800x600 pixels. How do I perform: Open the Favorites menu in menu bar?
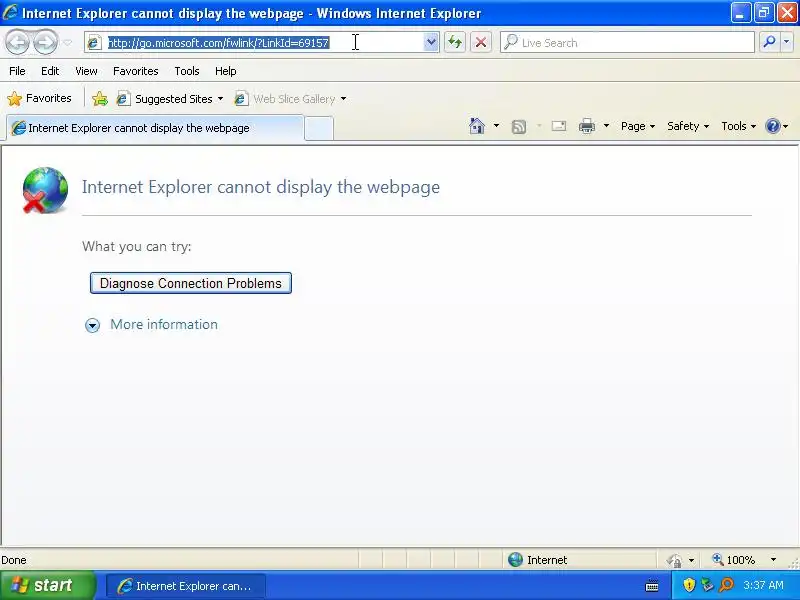click(136, 71)
